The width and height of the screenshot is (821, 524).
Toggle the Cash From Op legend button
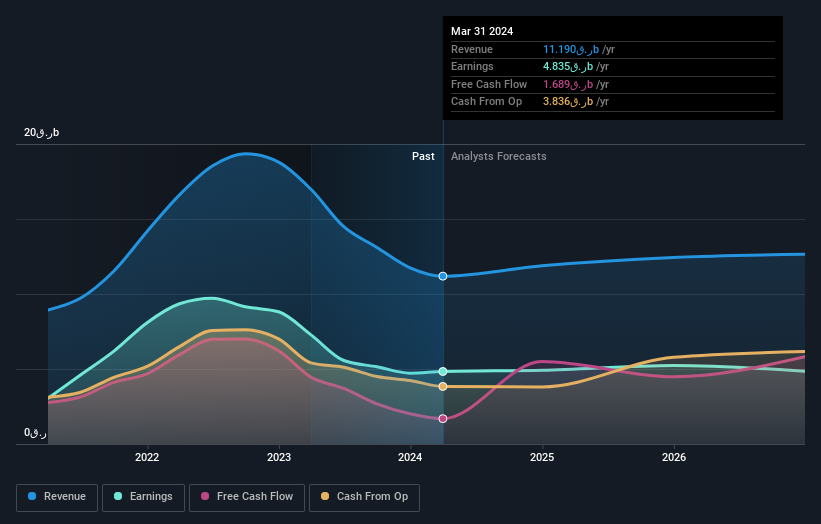point(364,497)
